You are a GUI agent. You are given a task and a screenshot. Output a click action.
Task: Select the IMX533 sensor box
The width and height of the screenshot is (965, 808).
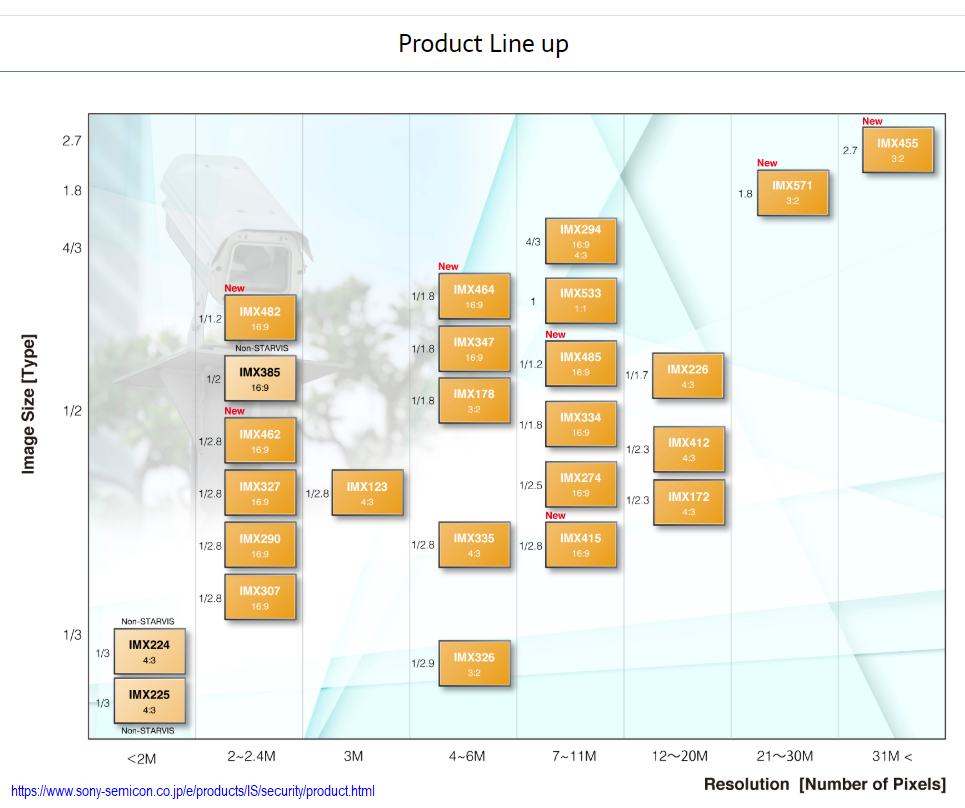coord(580,300)
